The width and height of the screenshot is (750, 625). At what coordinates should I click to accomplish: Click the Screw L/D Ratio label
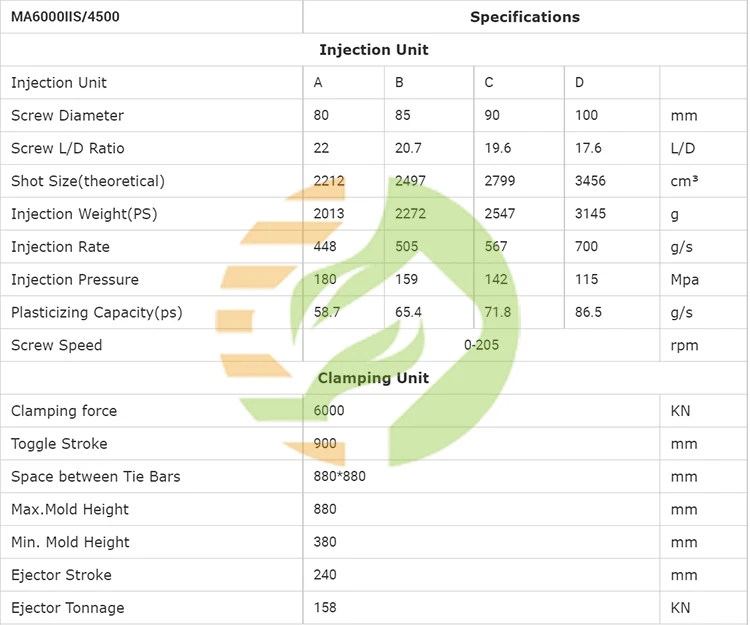(67, 149)
